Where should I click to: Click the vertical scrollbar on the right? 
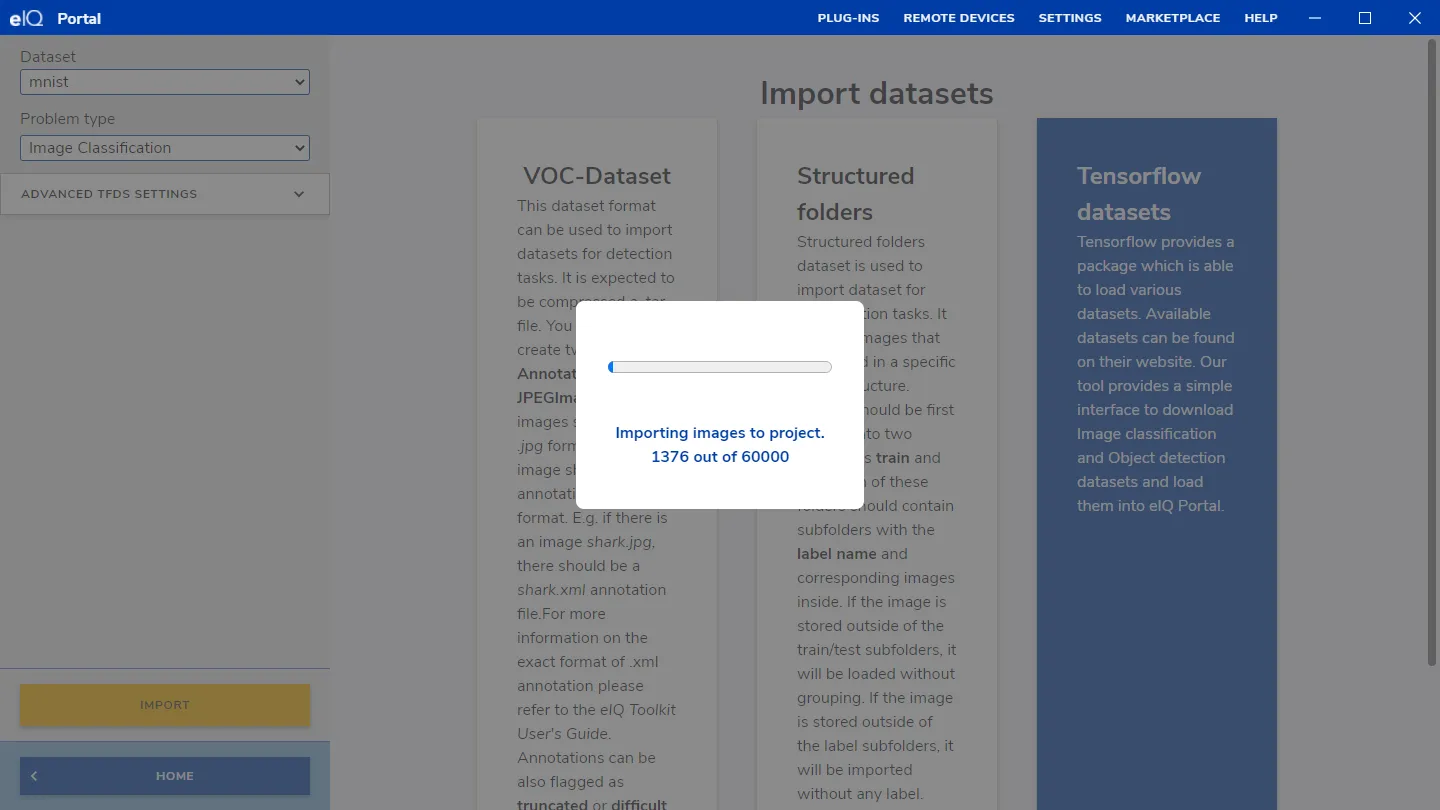pos(1432,350)
